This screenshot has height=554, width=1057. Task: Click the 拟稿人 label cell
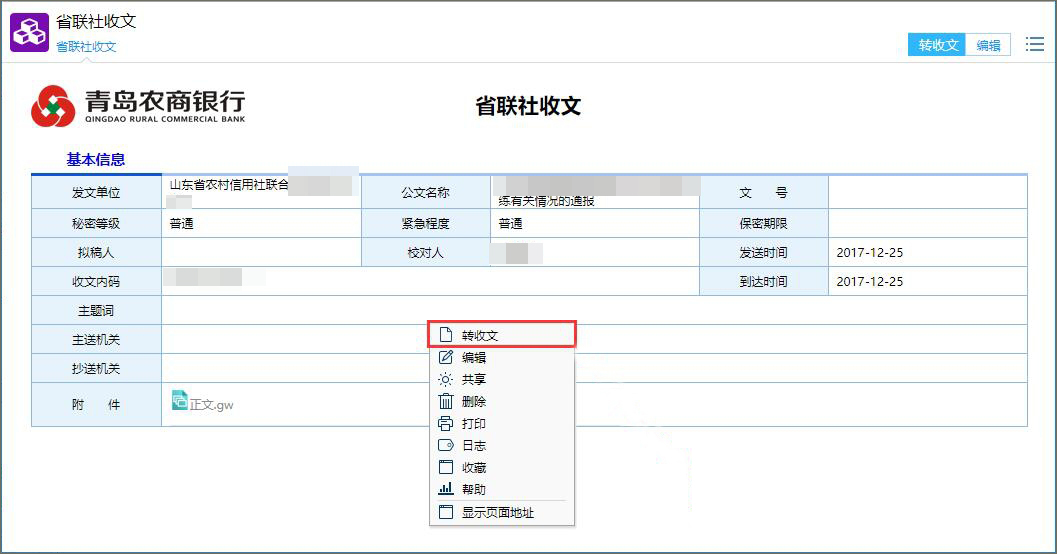pos(96,253)
